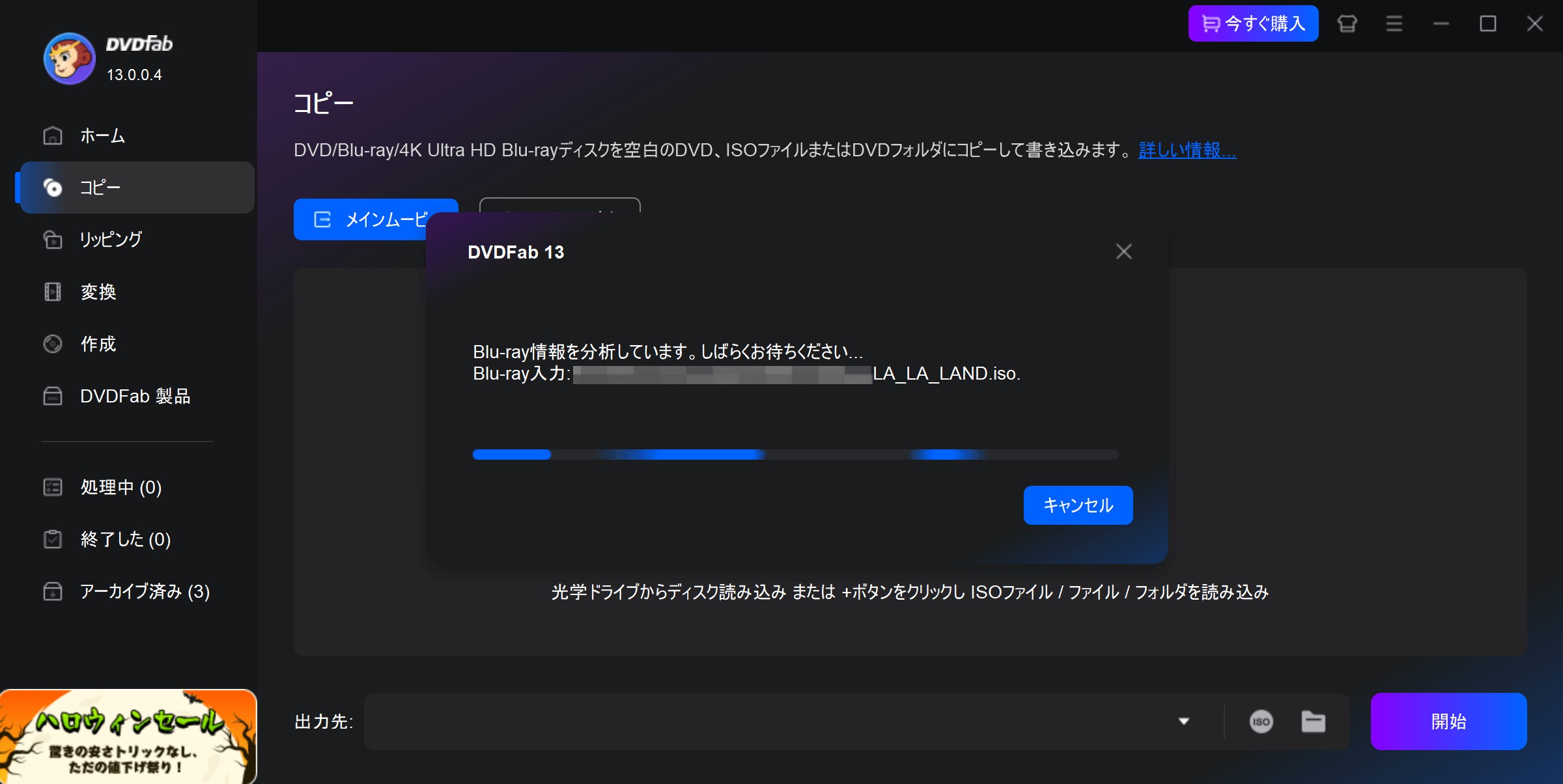Viewport: 1563px width, 784px height.
Task: Open the hamburger menu icon
Action: (x=1394, y=24)
